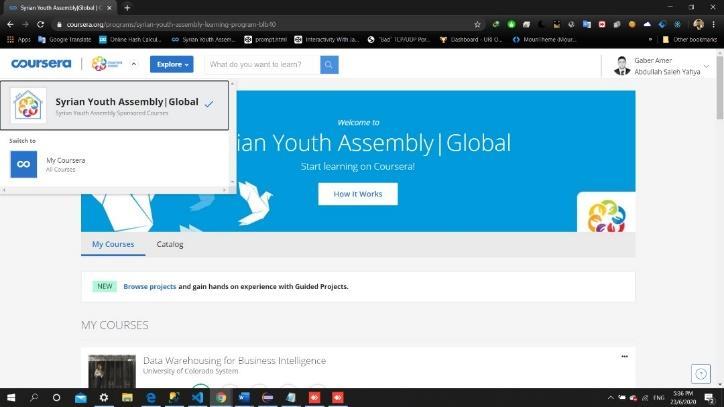Click the user profile photo
724x407 pixels.
[622, 66]
